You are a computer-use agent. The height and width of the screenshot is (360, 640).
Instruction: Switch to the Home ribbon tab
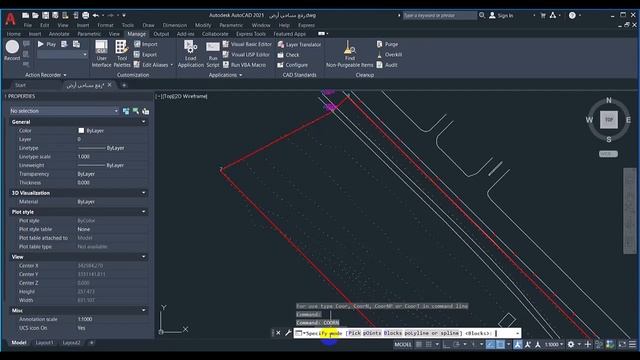coord(13,34)
